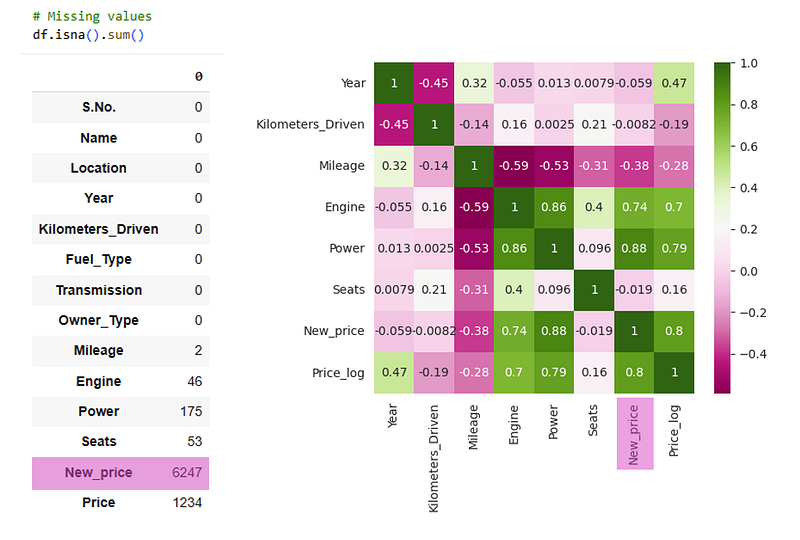This screenshot has width=800, height=540.
Task: Click heatmap cell Year row, Price_log column
Action: pos(674,84)
